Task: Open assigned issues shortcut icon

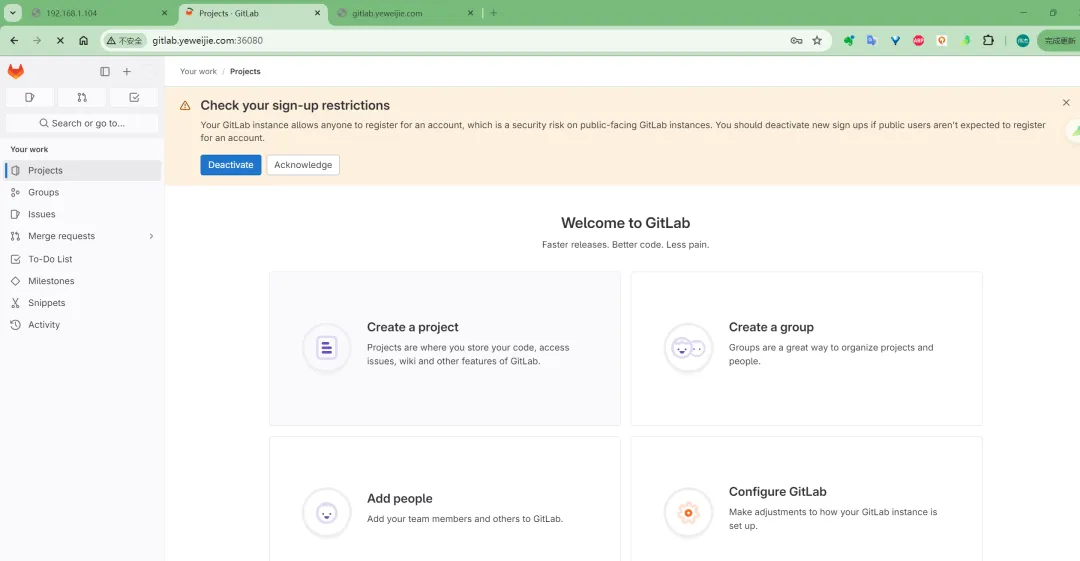Action: pyautogui.click(x=30, y=97)
